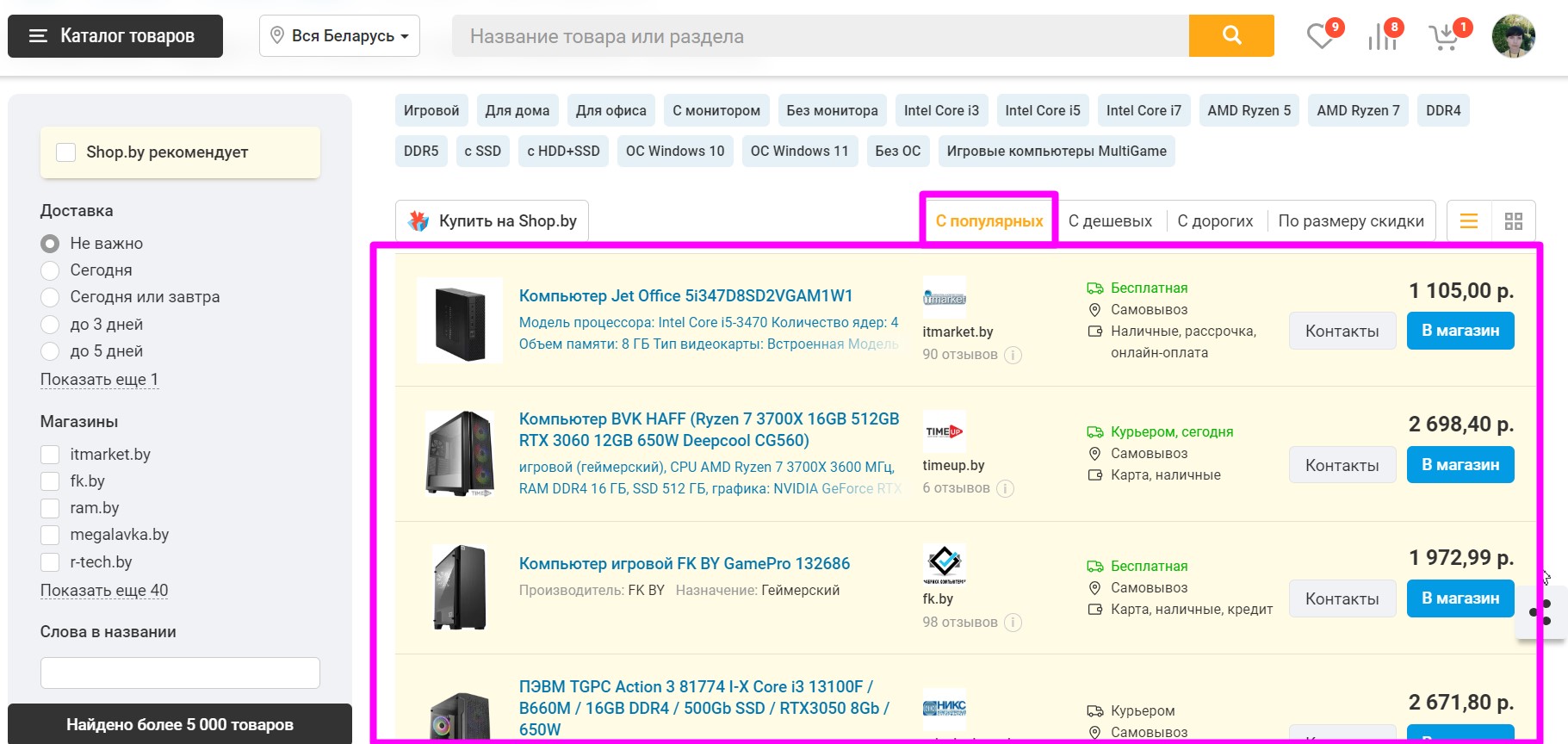Click the 2 698,40 р. price
Image resolution: width=1568 pixels, height=744 pixels.
(1460, 425)
